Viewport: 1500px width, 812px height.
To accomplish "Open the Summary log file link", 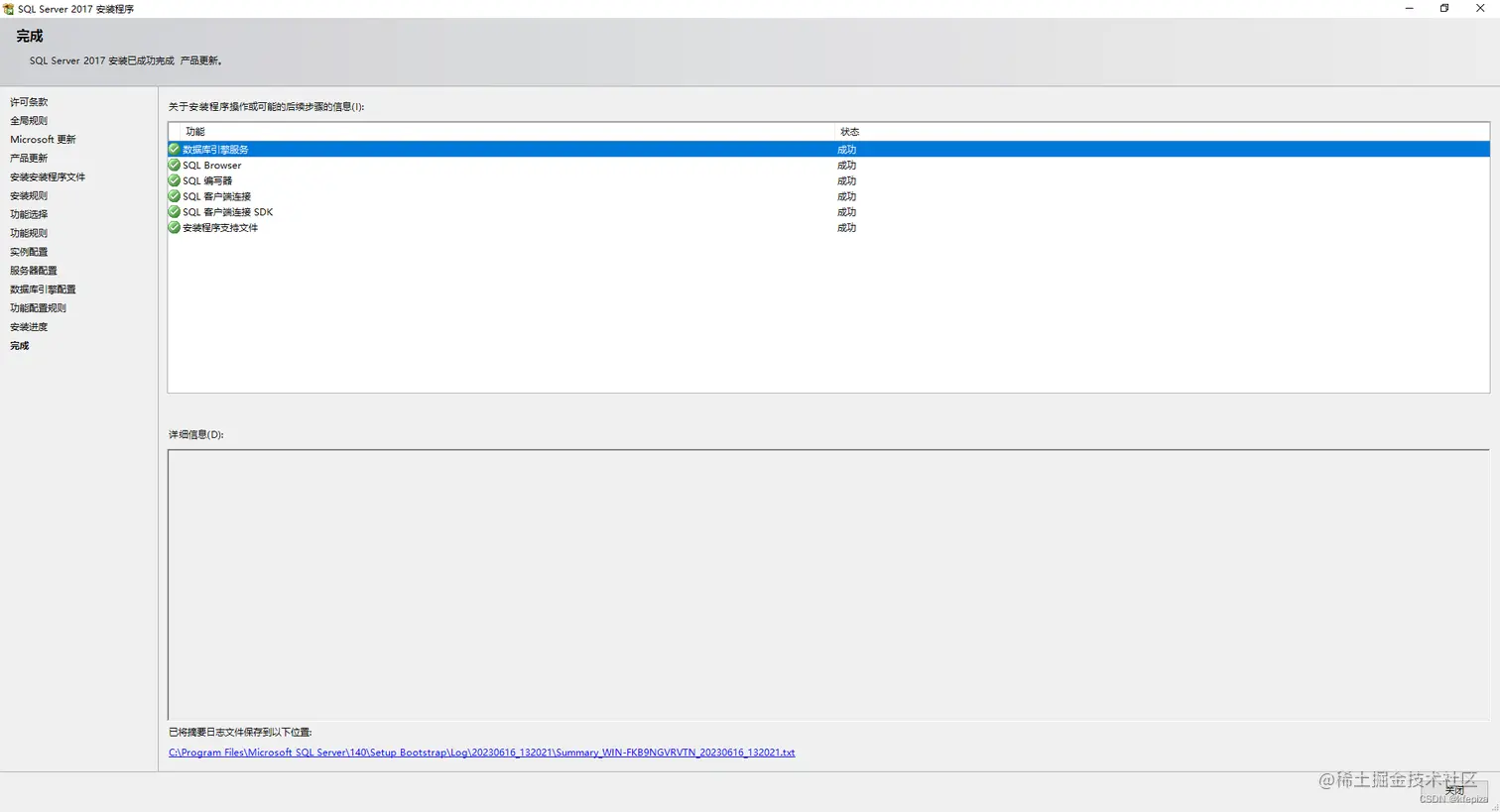I will [482, 753].
